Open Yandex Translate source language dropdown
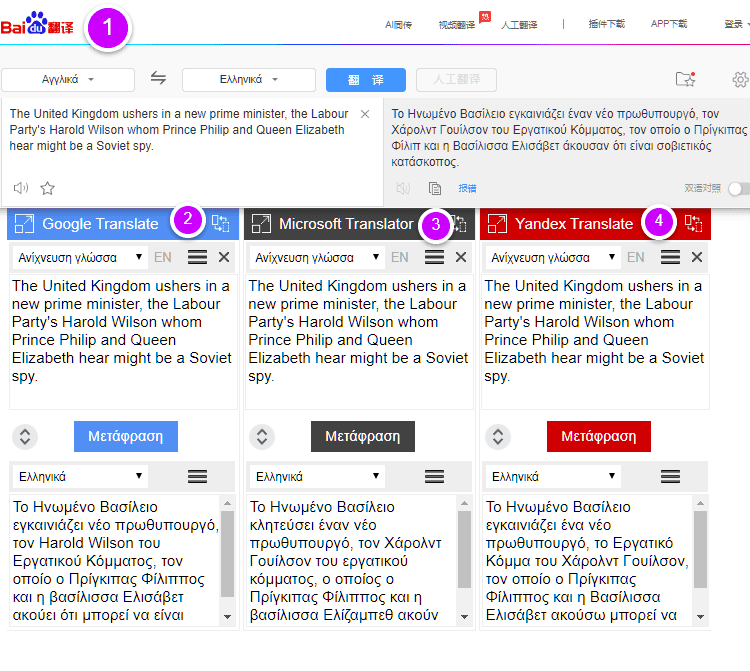 click(x=553, y=257)
